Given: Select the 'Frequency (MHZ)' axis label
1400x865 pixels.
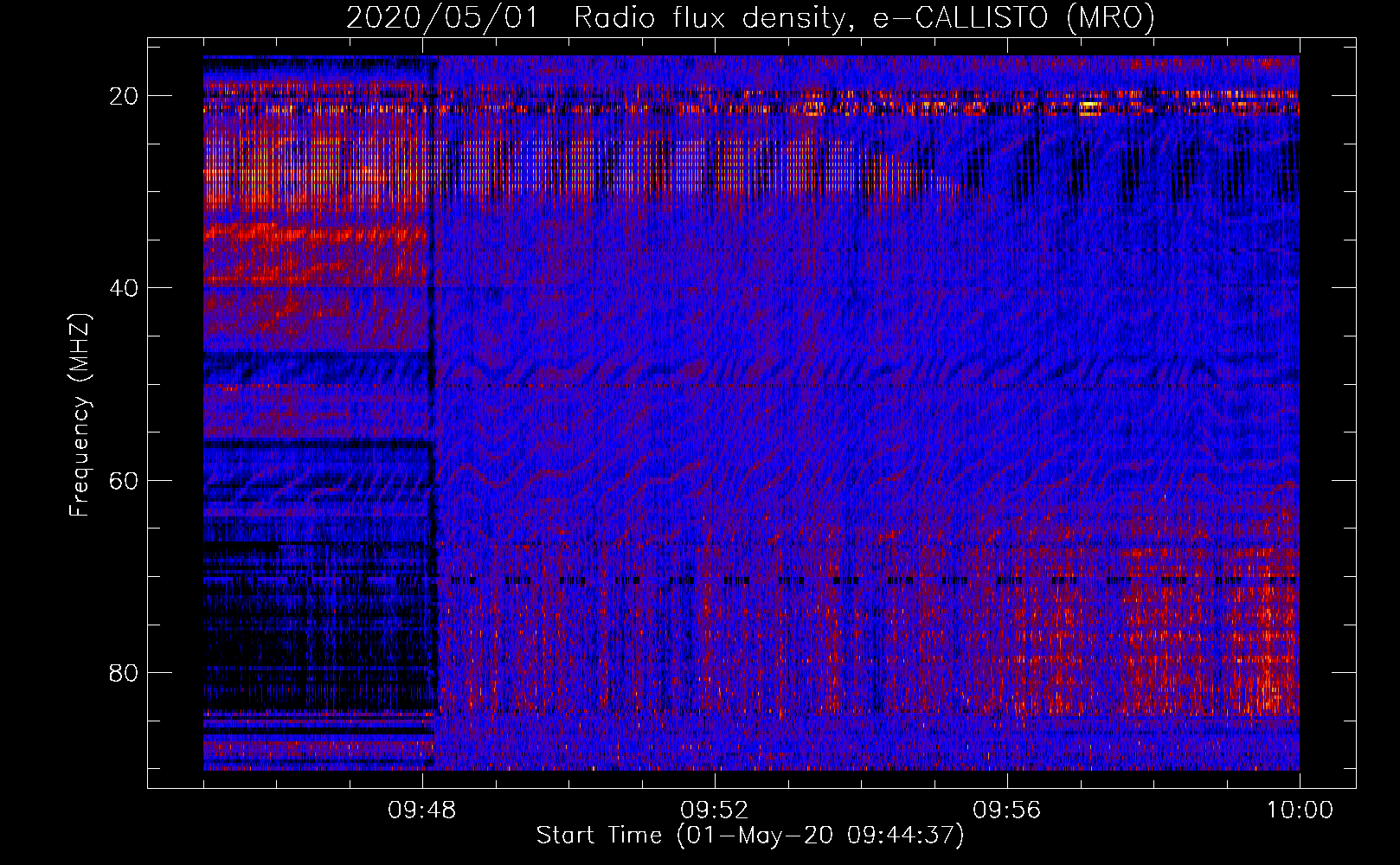Looking at the screenshot, I should [x=80, y=415].
